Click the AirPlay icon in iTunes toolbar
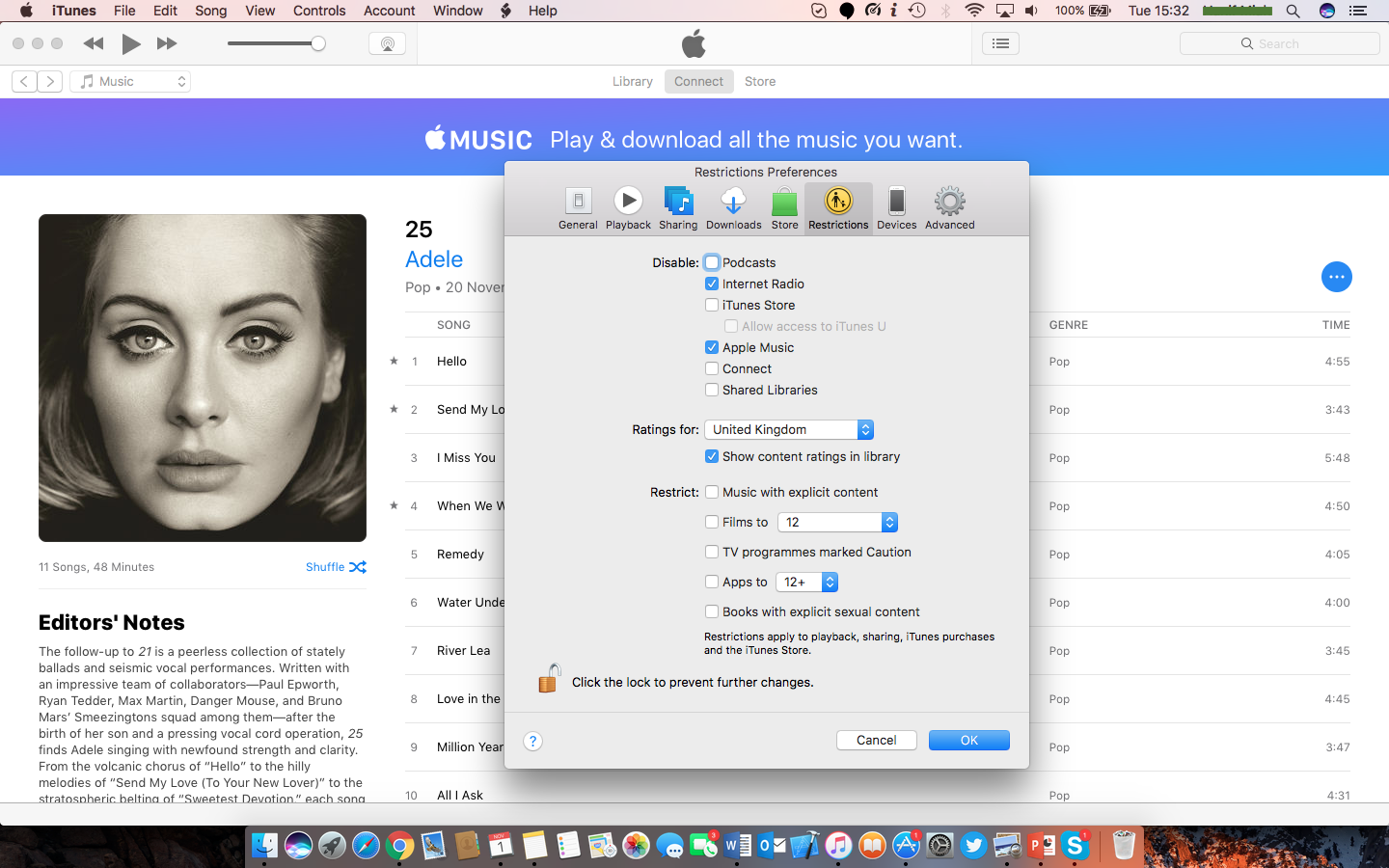The height and width of the screenshot is (868, 1389). coord(387,43)
